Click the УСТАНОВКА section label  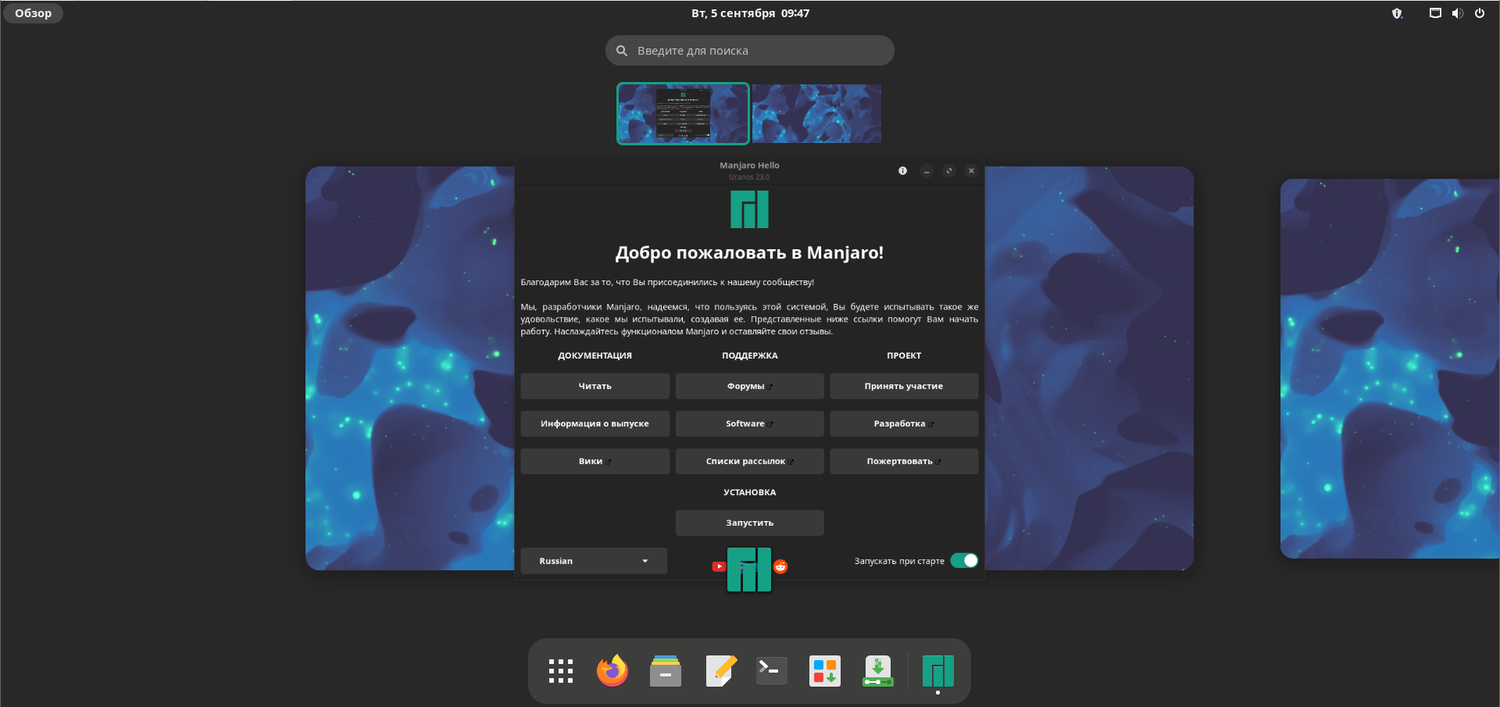pos(750,493)
